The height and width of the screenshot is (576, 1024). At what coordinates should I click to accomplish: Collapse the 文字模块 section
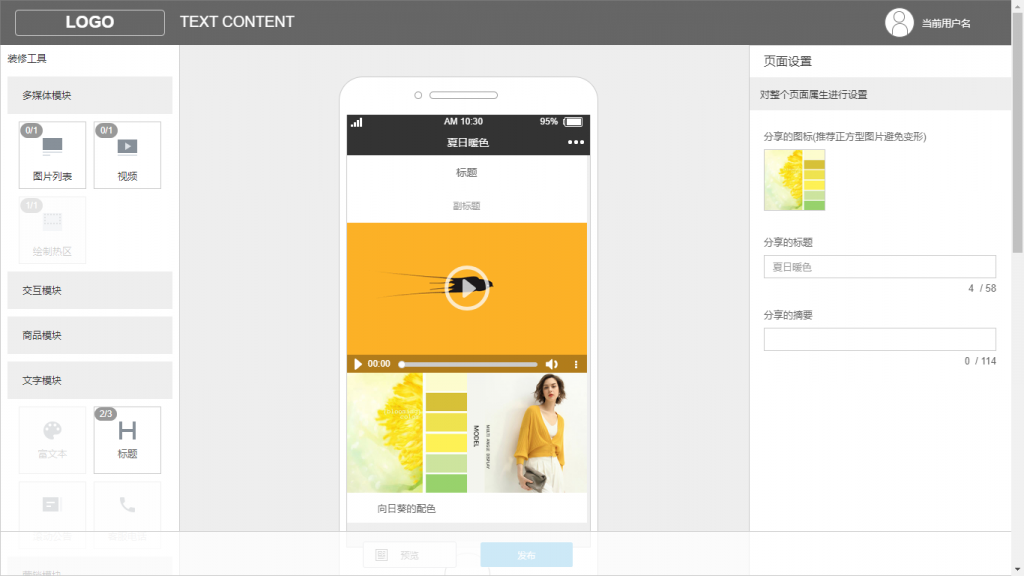coord(90,380)
